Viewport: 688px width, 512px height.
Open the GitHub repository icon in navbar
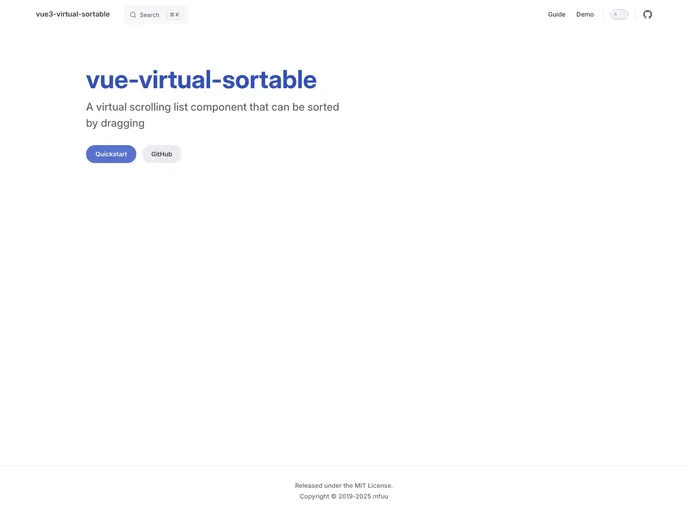[x=647, y=14]
